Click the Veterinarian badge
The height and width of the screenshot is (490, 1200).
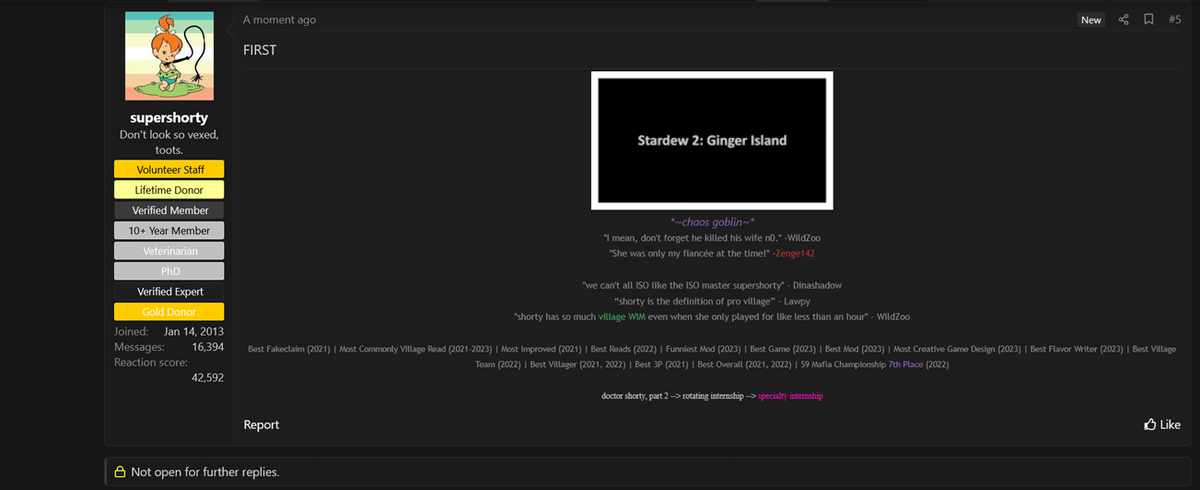pos(169,251)
